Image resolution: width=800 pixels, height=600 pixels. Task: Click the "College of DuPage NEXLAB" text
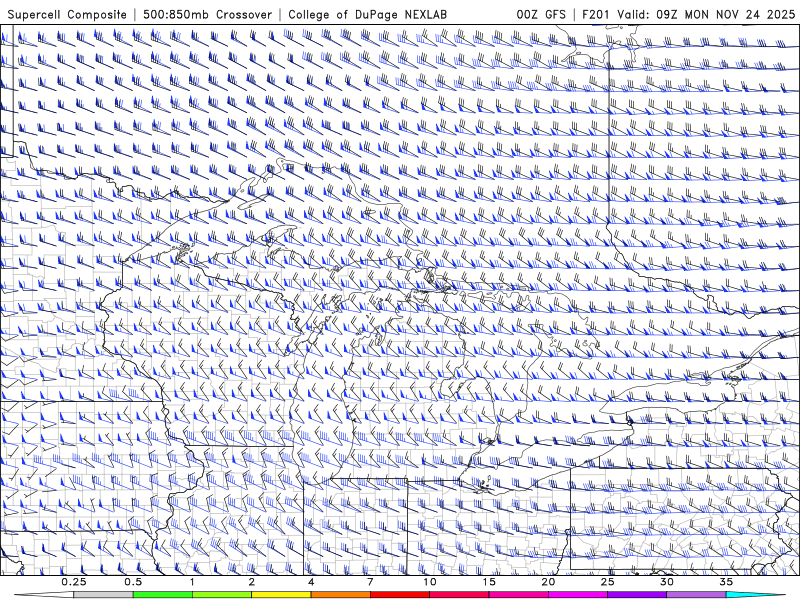[367, 14]
